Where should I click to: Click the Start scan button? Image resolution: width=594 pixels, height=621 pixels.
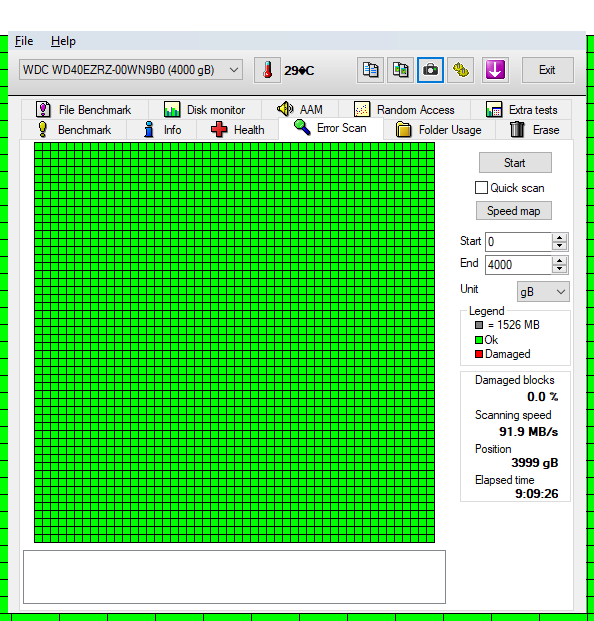click(515, 163)
